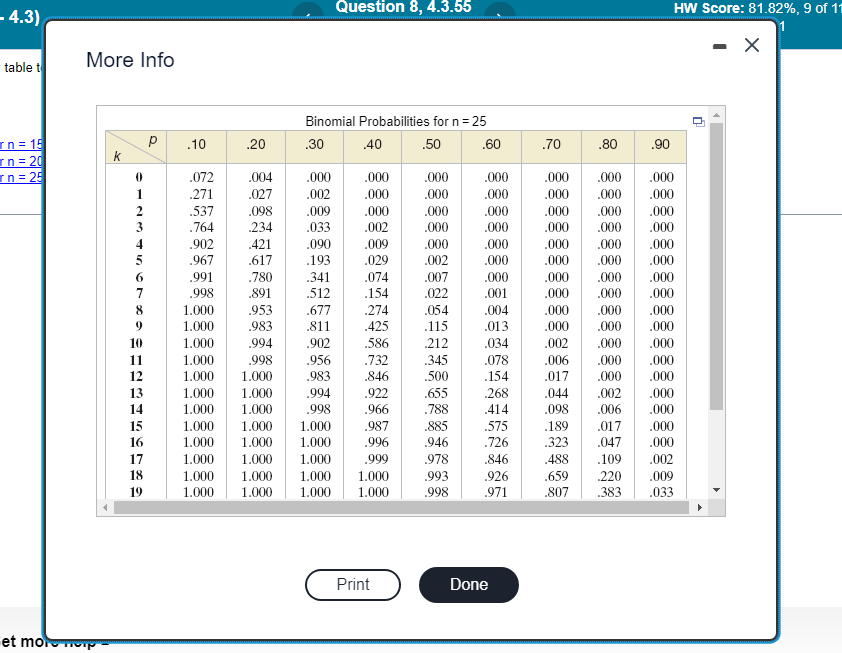Close the More Info dialog
842x653 pixels.
(x=751, y=44)
